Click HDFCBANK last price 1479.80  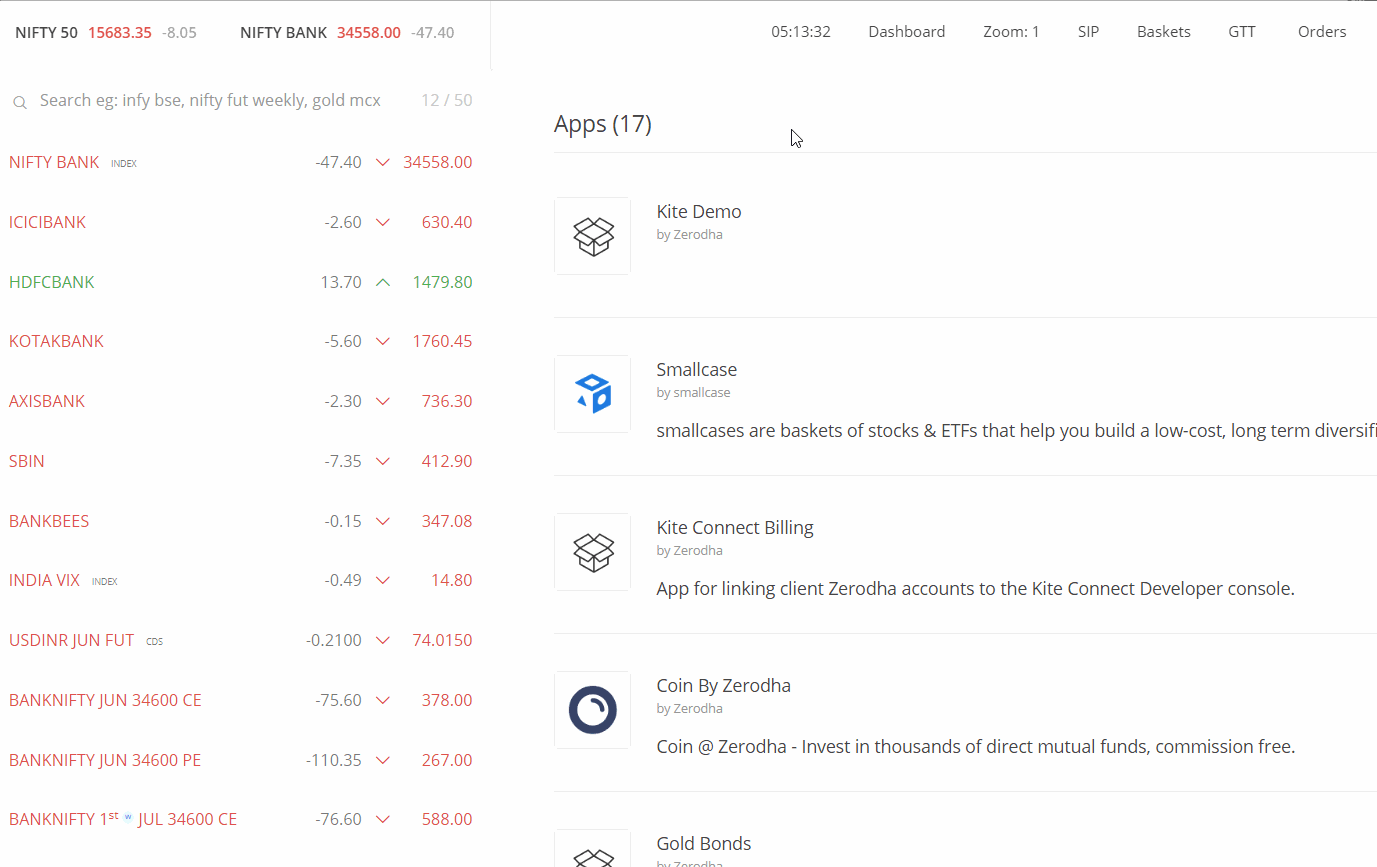pyautogui.click(x=442, y=282)
